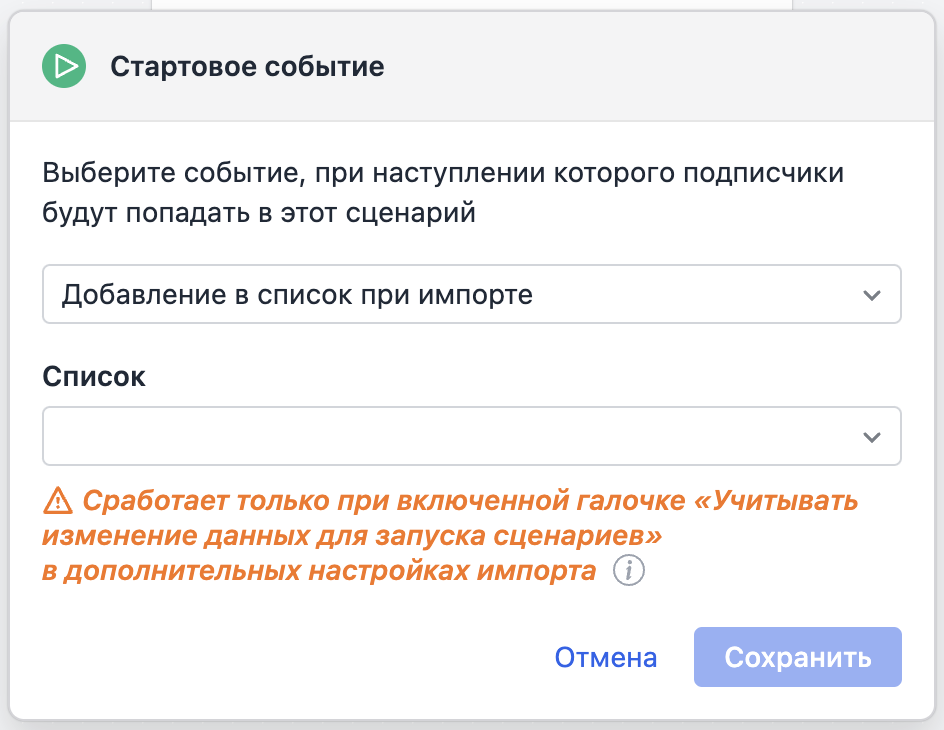Screen dimensions: 944x730
Task: Click the orange warning message text
Action: point(450,536)
